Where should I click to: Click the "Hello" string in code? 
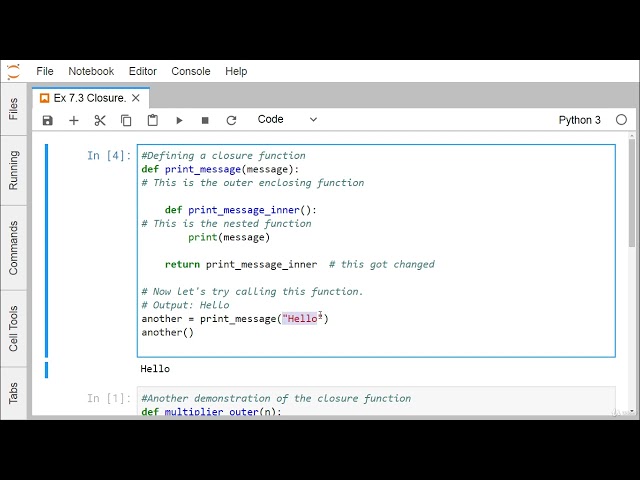(302, 318)
